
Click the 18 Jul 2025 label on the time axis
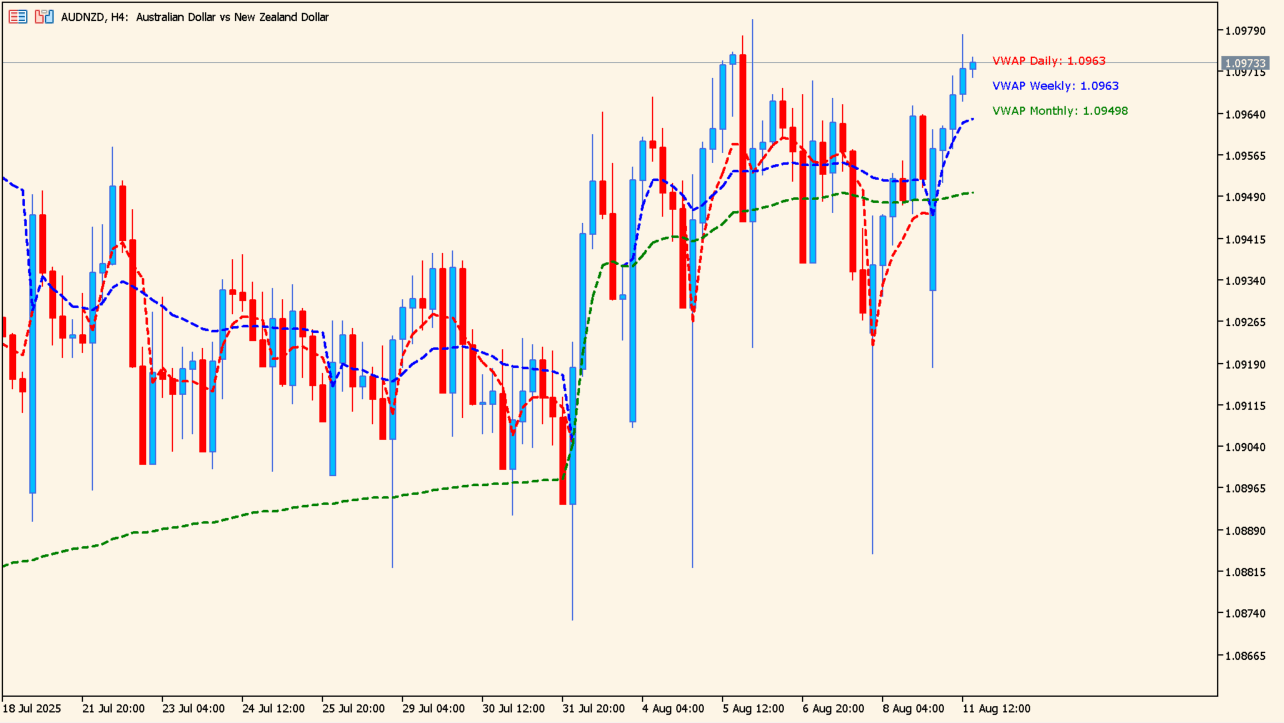(x=38, y=706)
